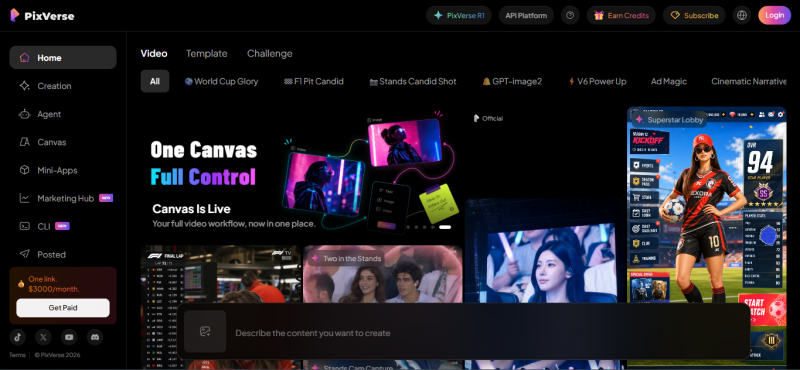Switch to the Challenge tab

point(270,54)
